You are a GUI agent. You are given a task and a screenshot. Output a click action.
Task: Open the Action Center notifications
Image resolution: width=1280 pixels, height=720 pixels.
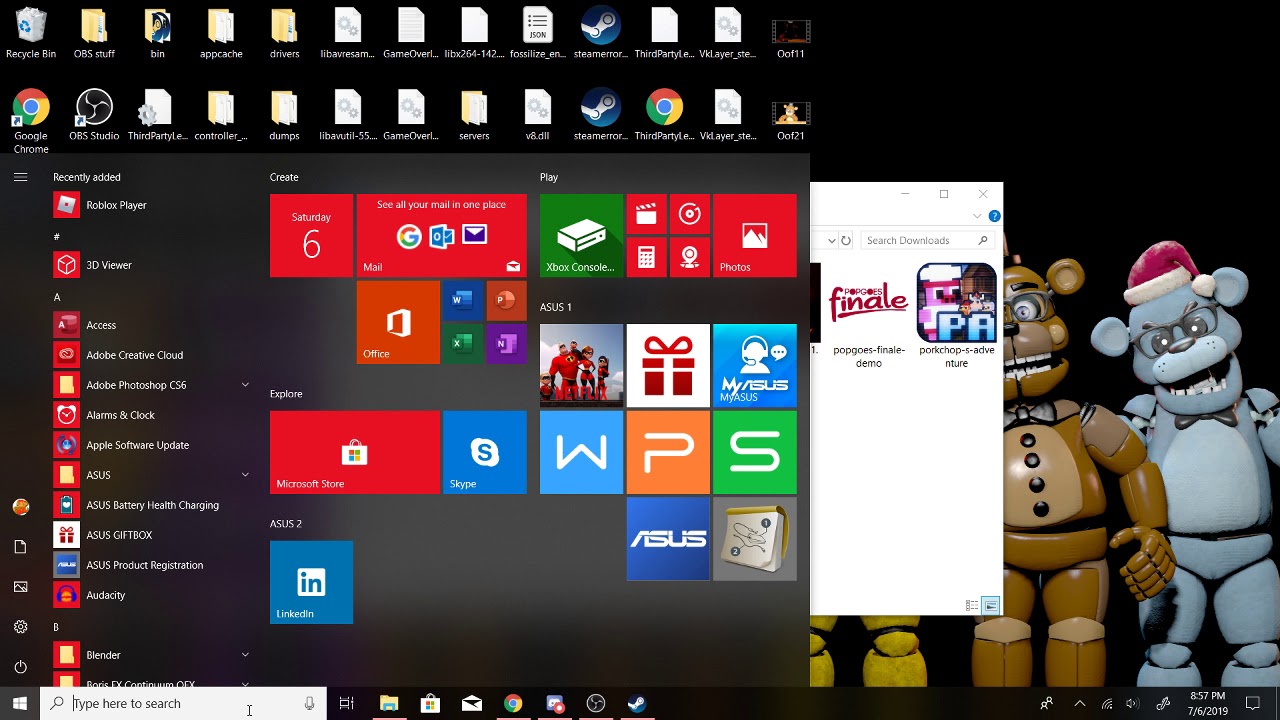pos(1253,704)
